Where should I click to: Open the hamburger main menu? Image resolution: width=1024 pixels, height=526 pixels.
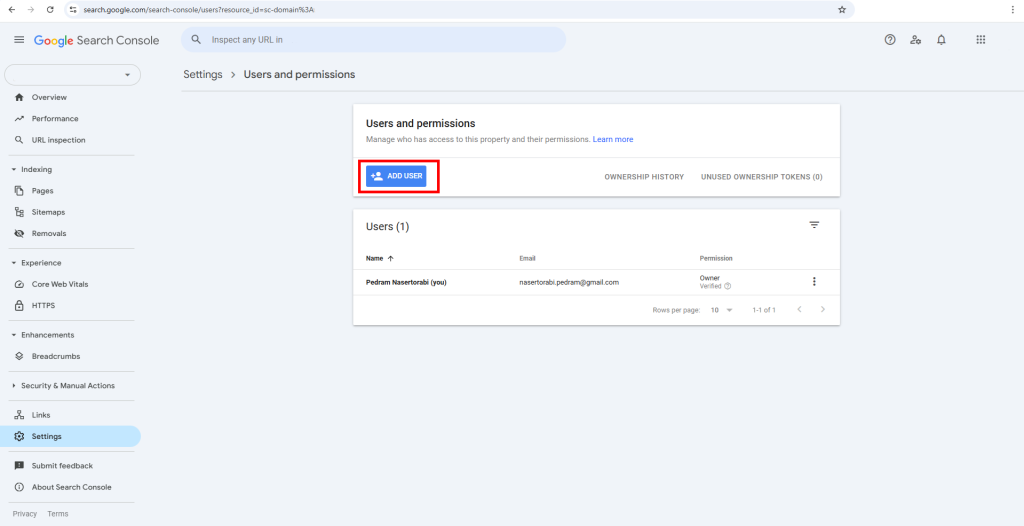point(18,40)
